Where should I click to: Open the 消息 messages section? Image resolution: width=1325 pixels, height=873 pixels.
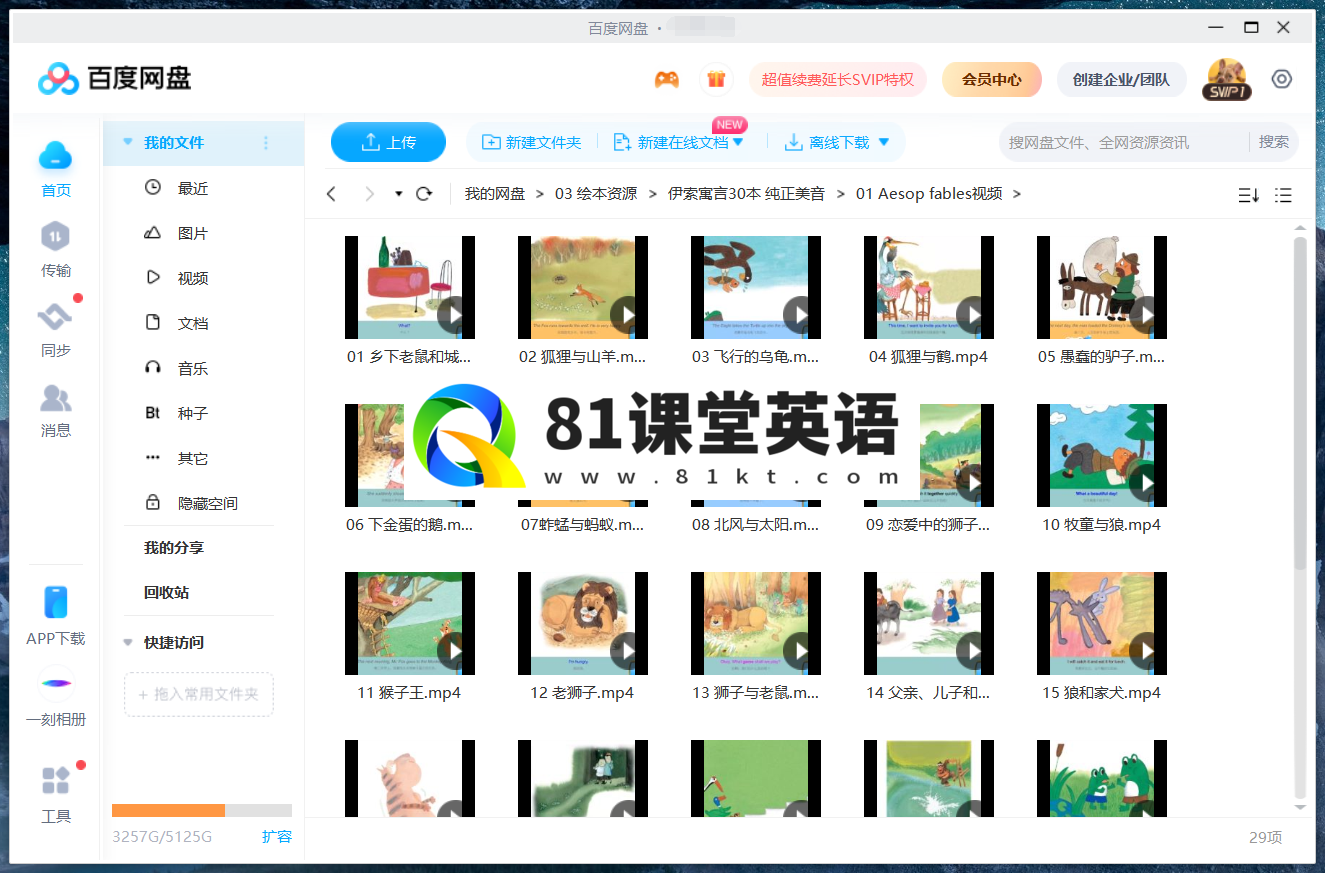[x=55, y=398]
